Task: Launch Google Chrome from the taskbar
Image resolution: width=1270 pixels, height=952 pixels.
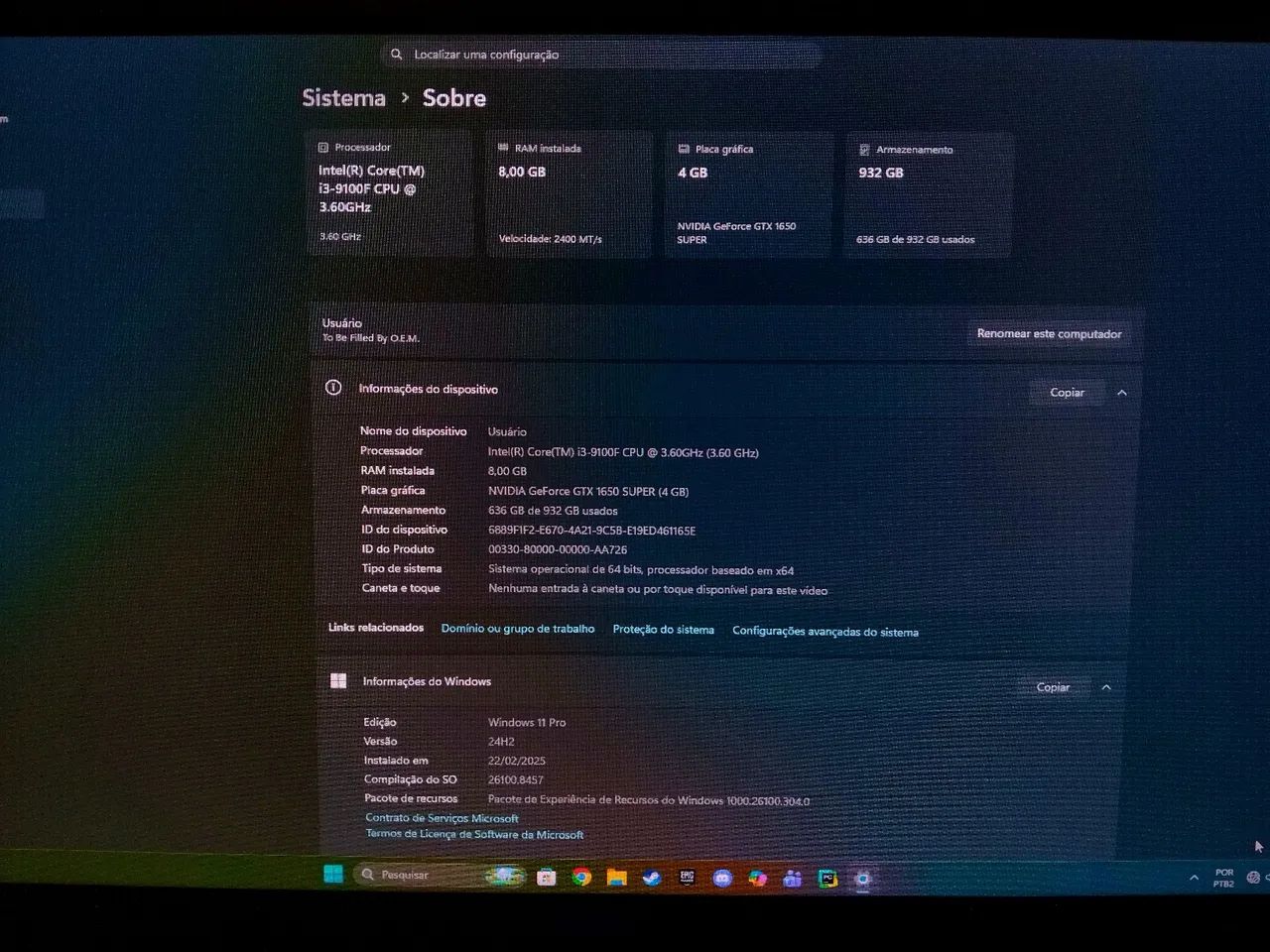Action: [x=581, y=878]
